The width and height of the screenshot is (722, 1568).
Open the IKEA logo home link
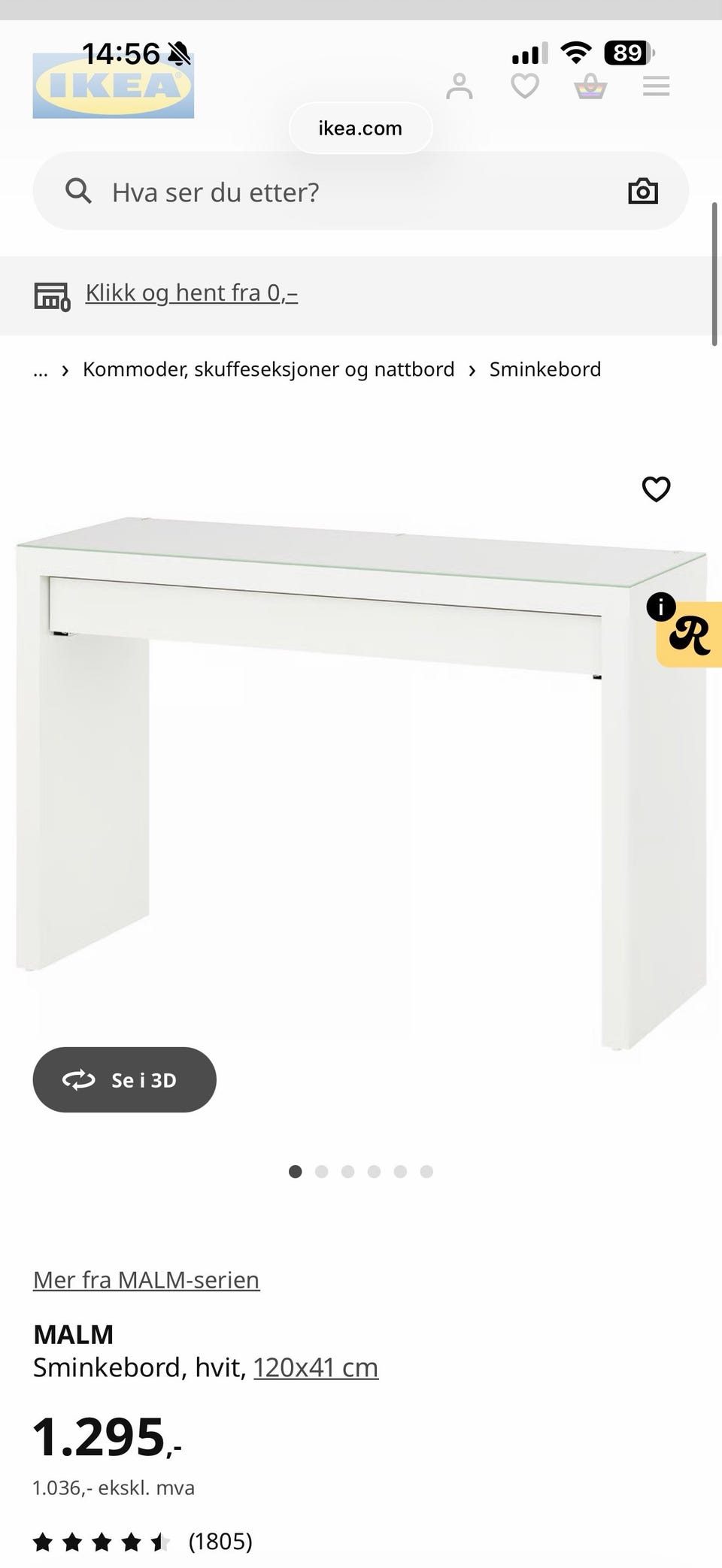point(114,86)
